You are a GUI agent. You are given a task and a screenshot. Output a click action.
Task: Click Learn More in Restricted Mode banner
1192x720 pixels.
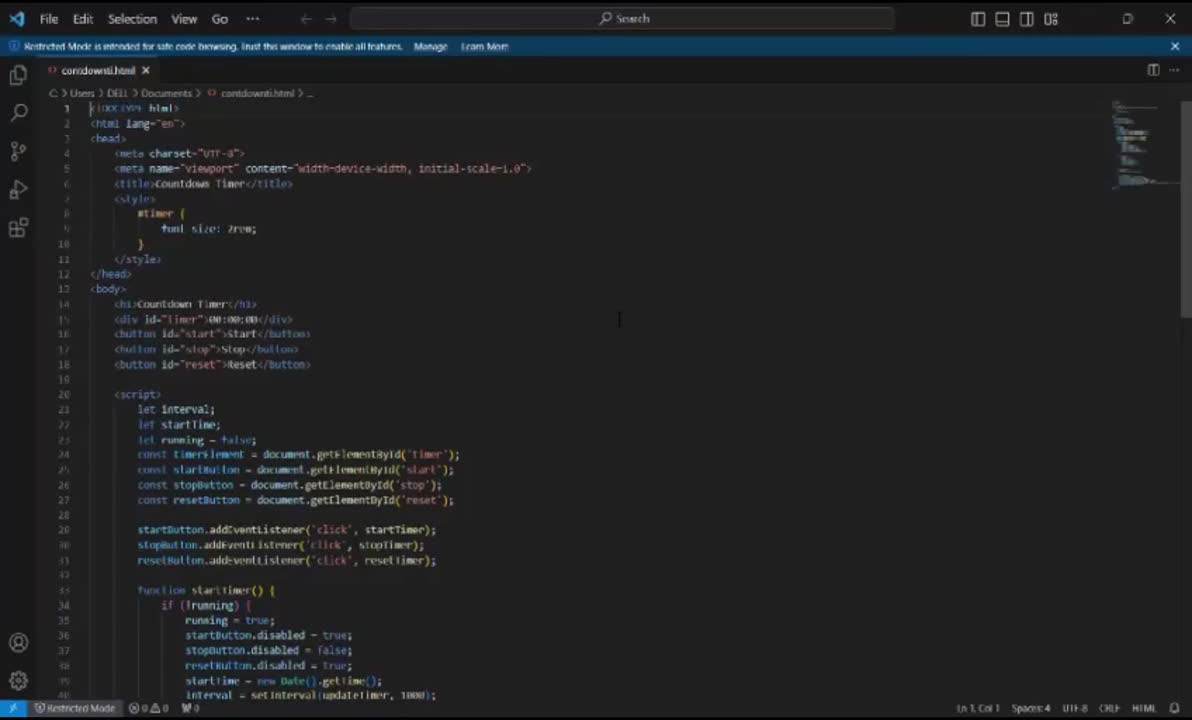point(485,47)
